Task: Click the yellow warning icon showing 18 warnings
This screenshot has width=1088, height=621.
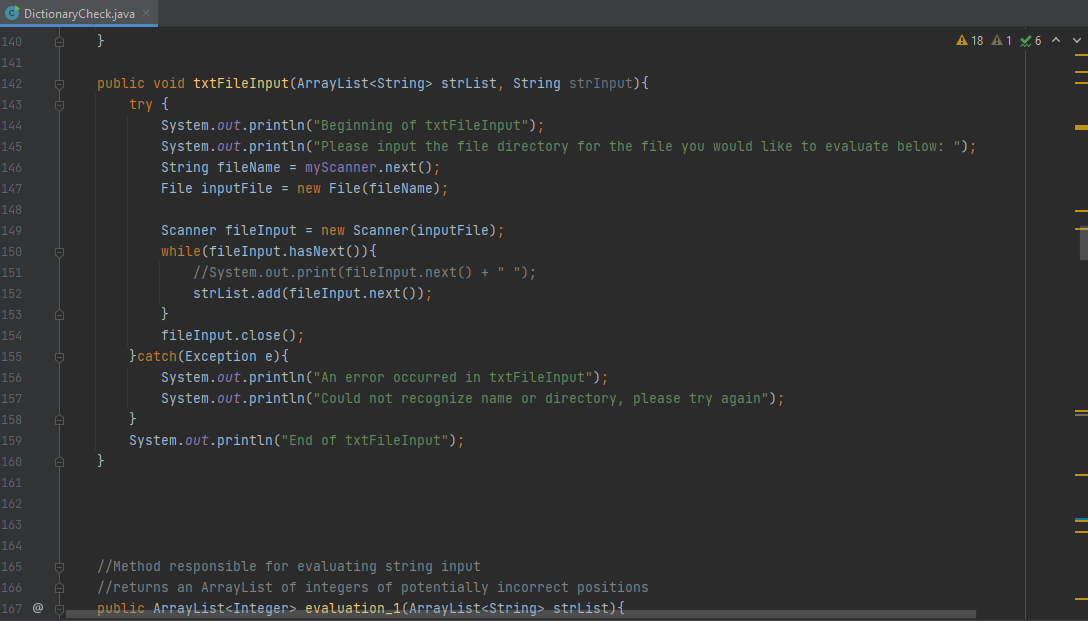Action: (962, 41)
